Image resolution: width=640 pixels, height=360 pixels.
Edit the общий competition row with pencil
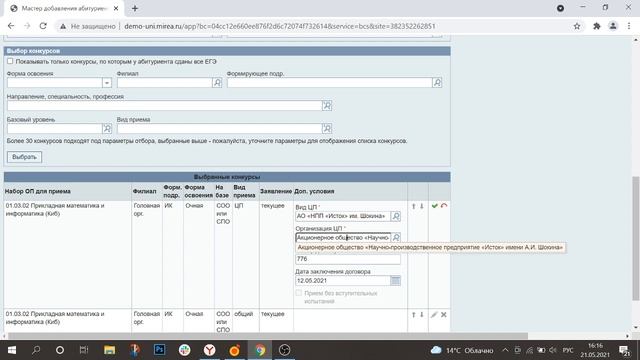[x=434, y=315]
